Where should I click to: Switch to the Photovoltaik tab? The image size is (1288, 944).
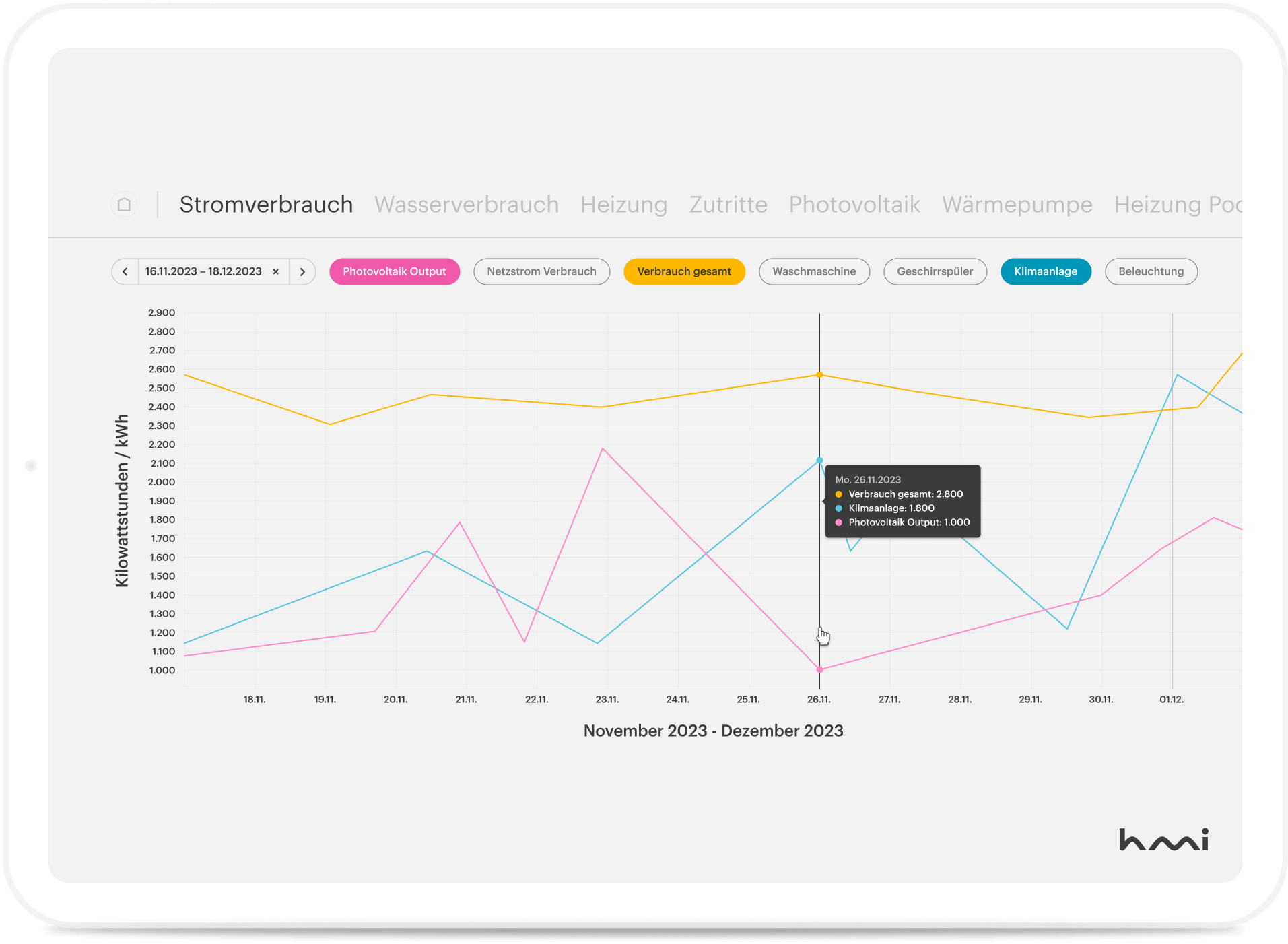tap(854, 205)
